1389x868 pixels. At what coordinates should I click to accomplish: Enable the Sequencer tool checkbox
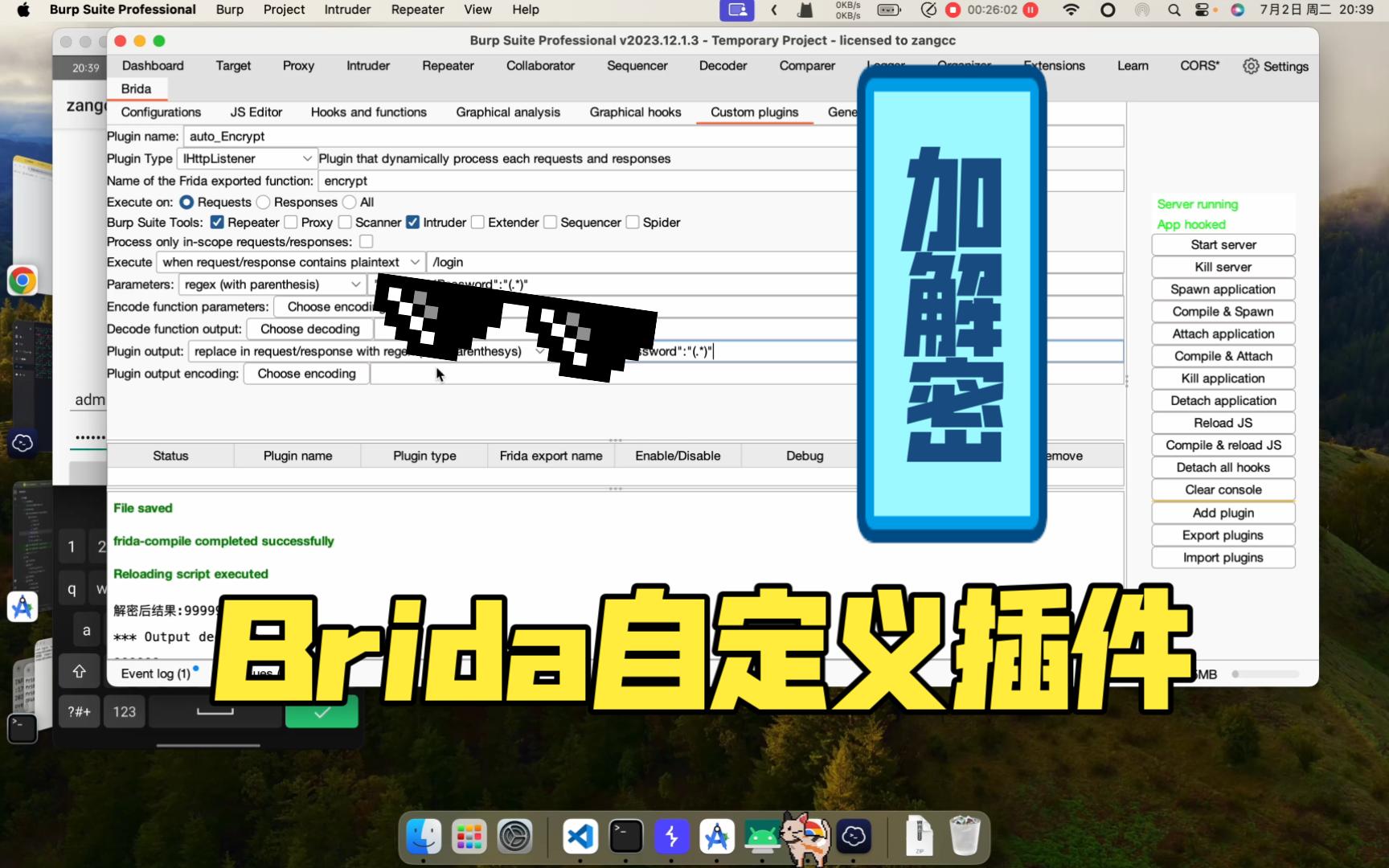click(550, 223)
